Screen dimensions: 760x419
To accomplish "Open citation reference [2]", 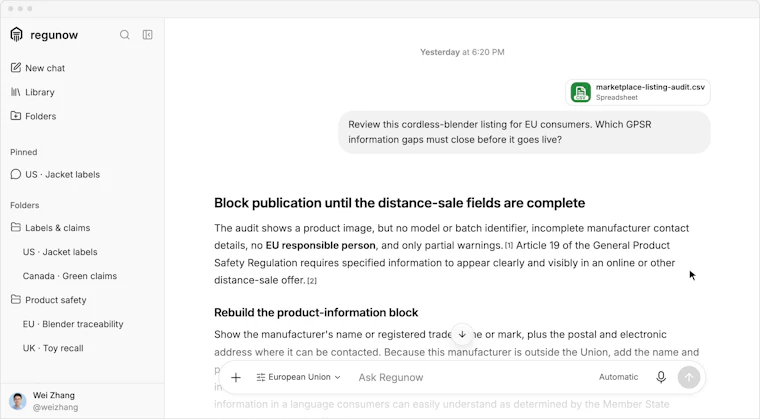I will (312, 281).
